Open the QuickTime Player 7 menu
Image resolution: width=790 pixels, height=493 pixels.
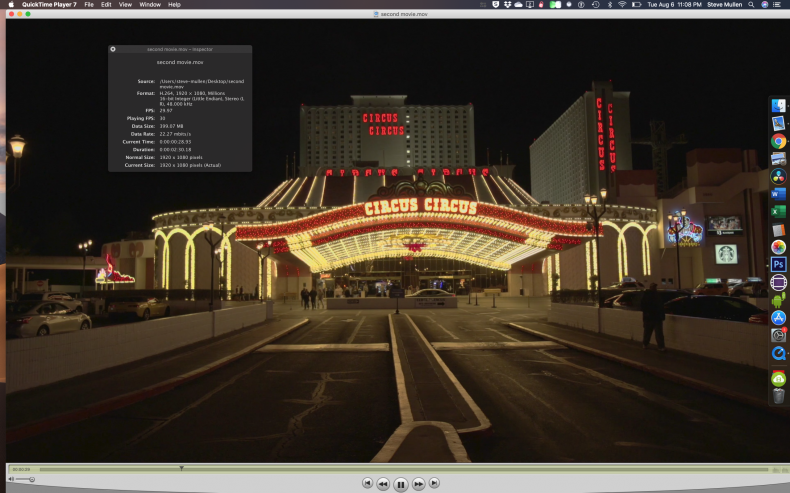pyautogui.click(x=49, y=5)
